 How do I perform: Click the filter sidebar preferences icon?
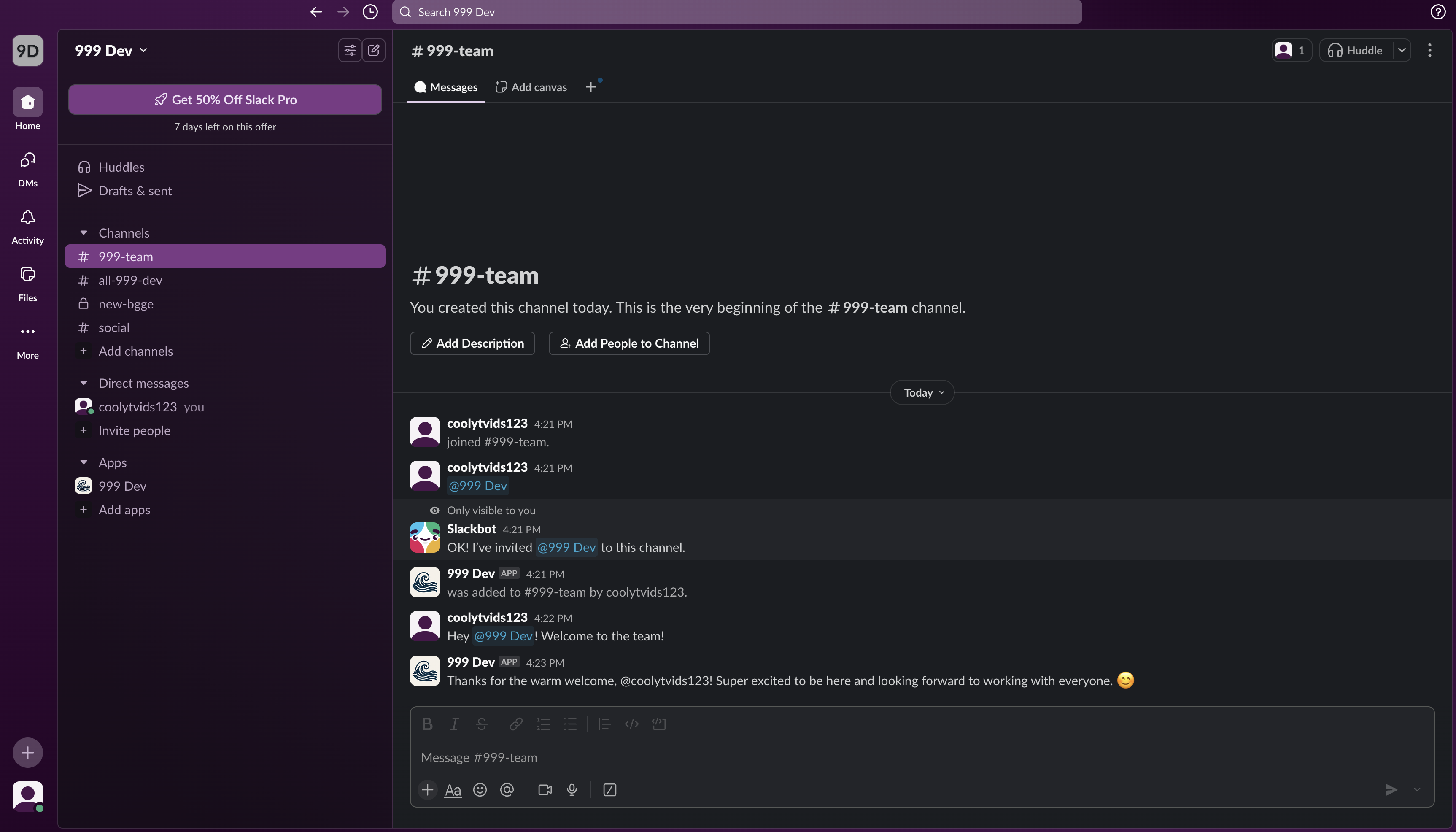[350, 50]
